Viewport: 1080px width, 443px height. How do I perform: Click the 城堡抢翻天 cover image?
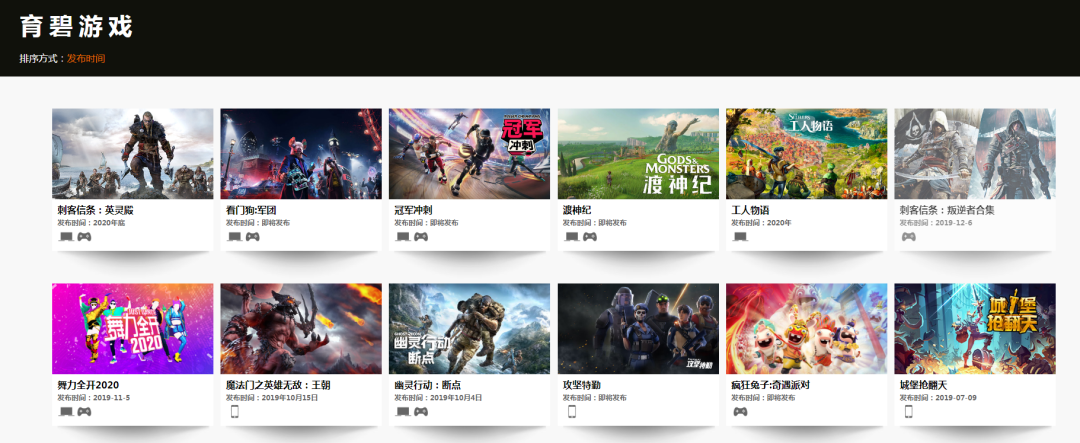coord(975,329)
